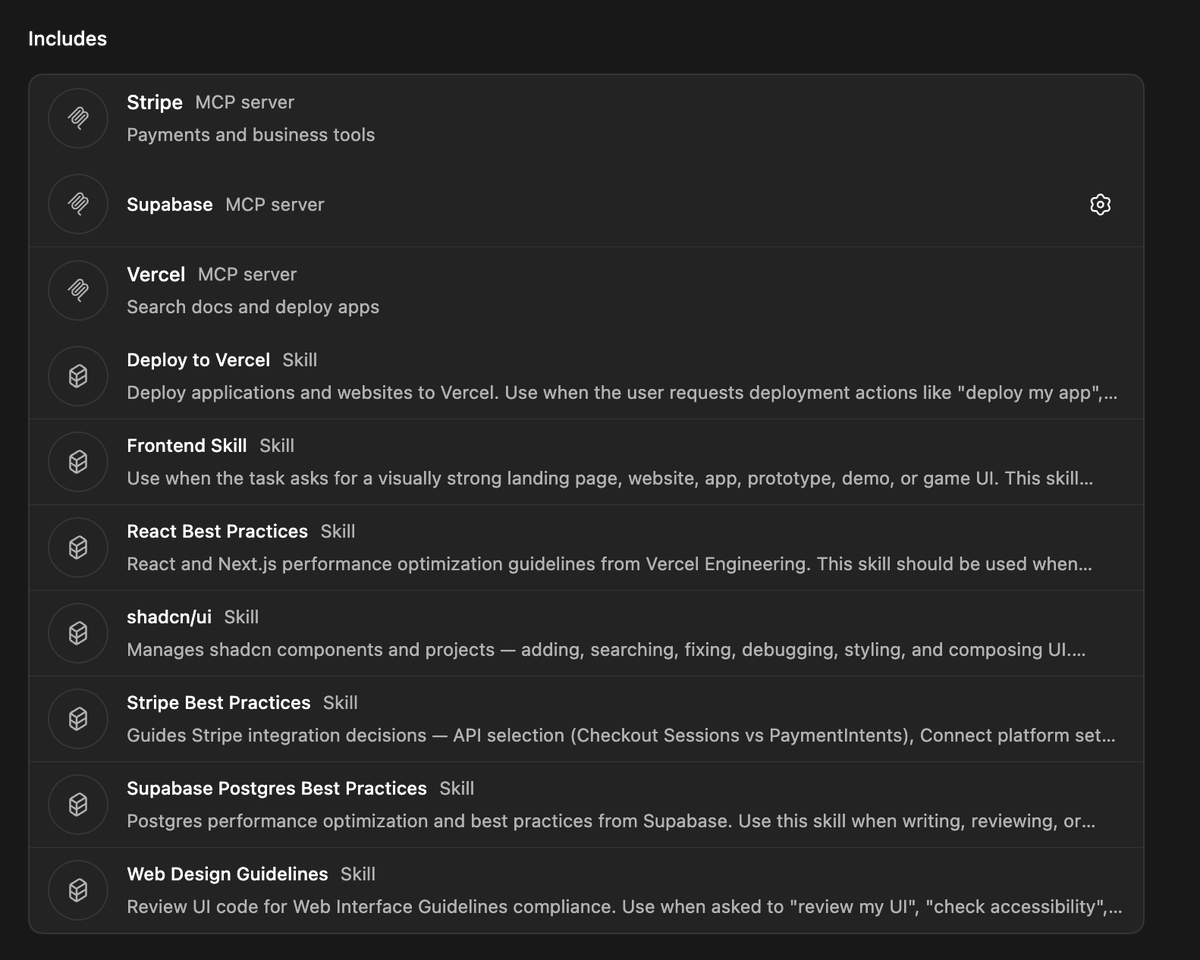Click the shadcn/ui cube icon
Viewport: 1200px width, 960px height.
point(78,633)
